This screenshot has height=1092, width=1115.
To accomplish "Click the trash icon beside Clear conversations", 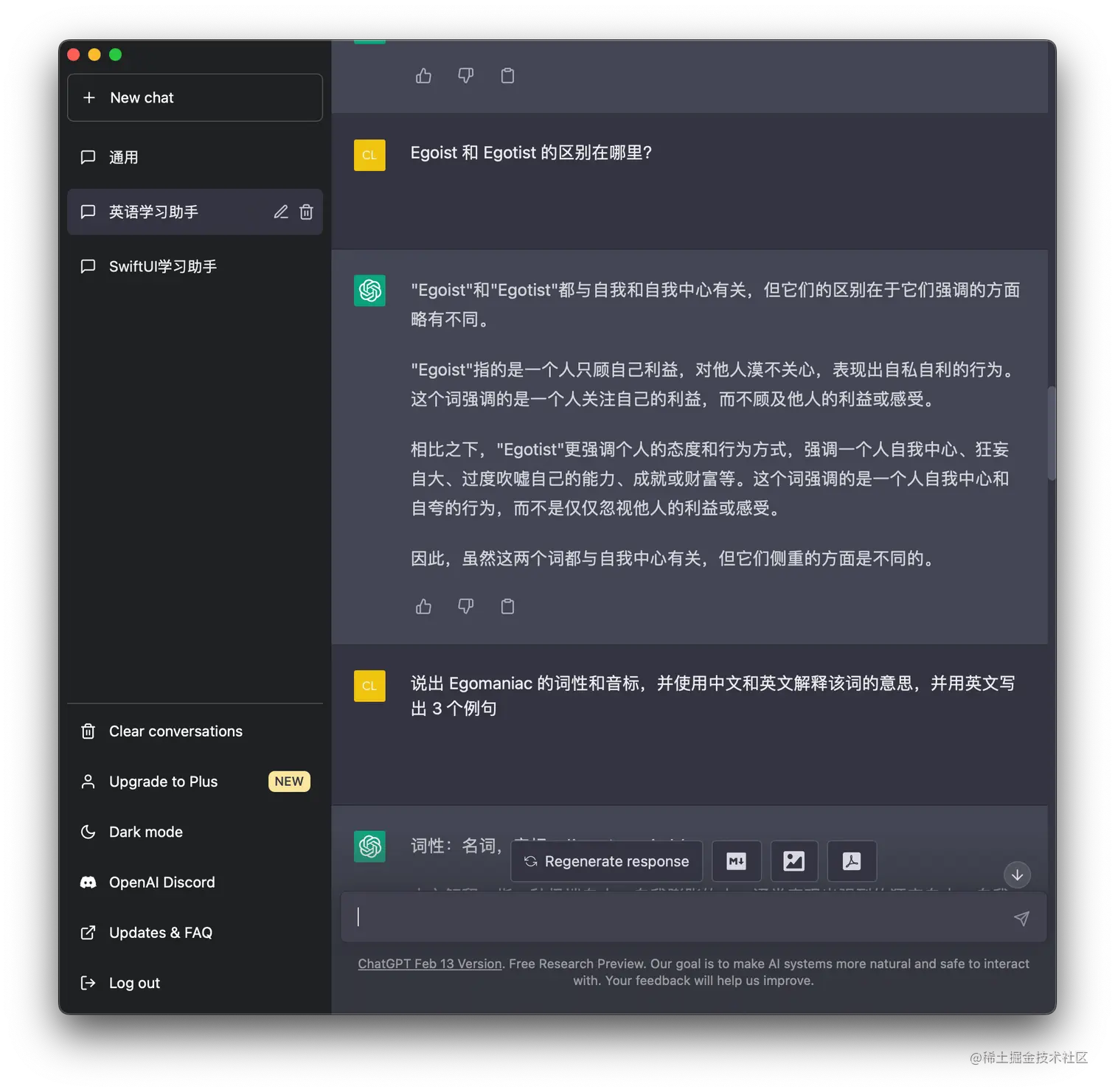I will click(x=88, y=731).
